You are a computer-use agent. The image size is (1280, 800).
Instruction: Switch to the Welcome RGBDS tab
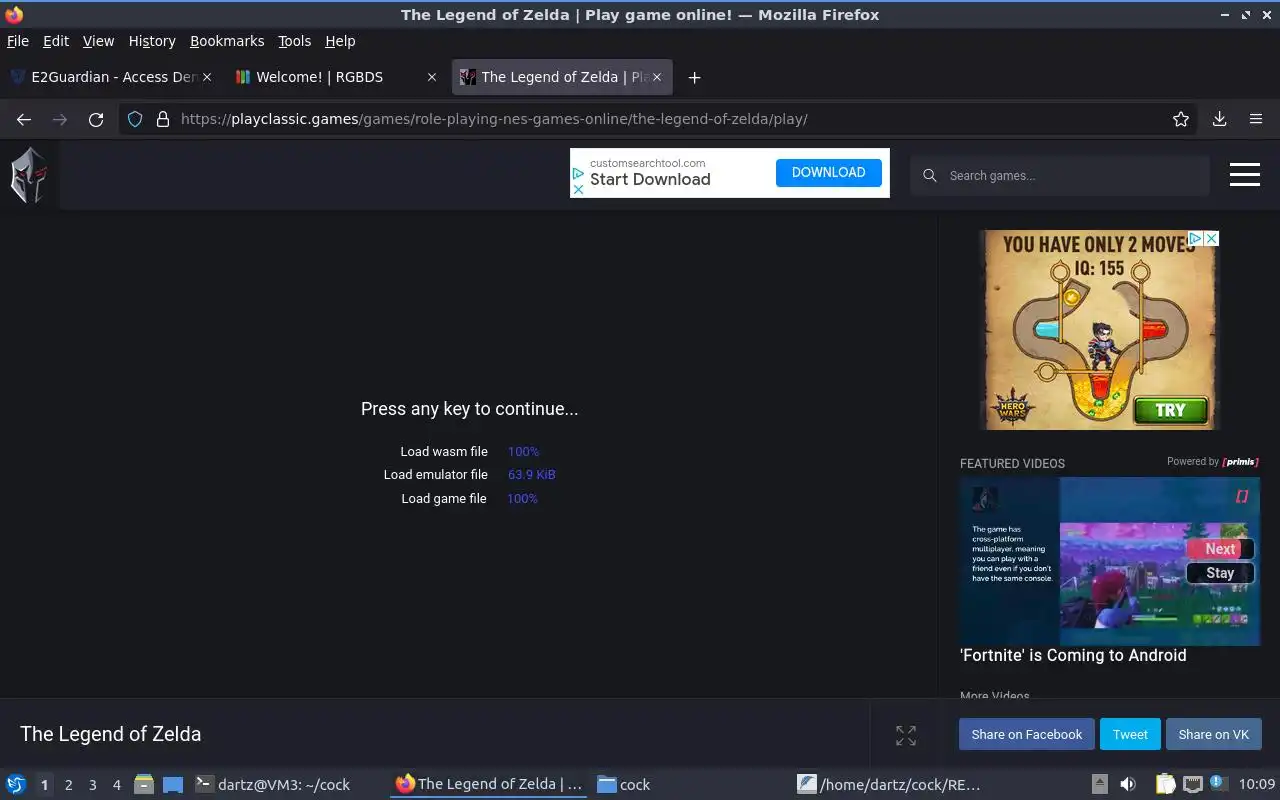click(x=337, y=77)
